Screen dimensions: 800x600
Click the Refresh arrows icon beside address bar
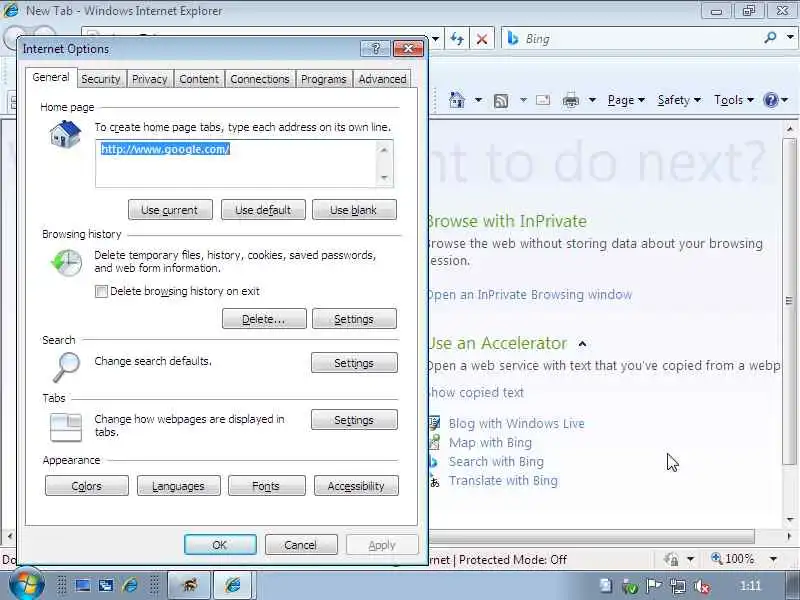(457, 39)
